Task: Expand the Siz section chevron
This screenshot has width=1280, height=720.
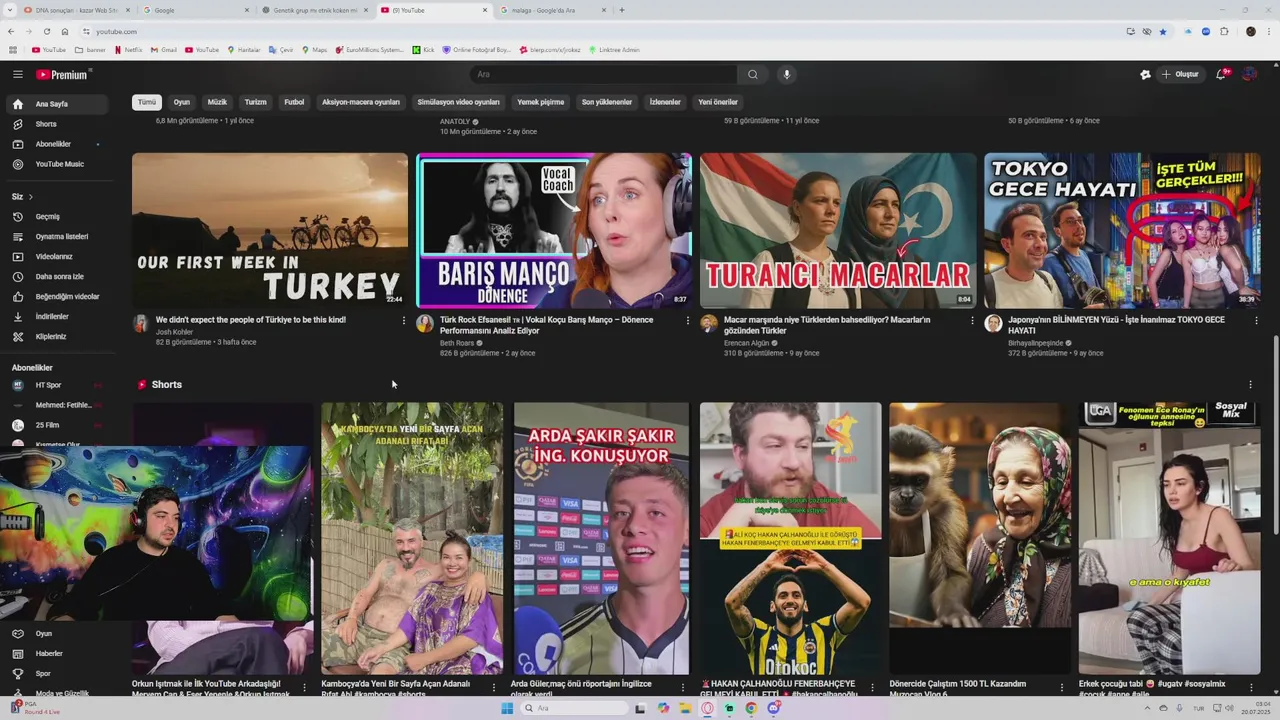Action: pos(30,197)
